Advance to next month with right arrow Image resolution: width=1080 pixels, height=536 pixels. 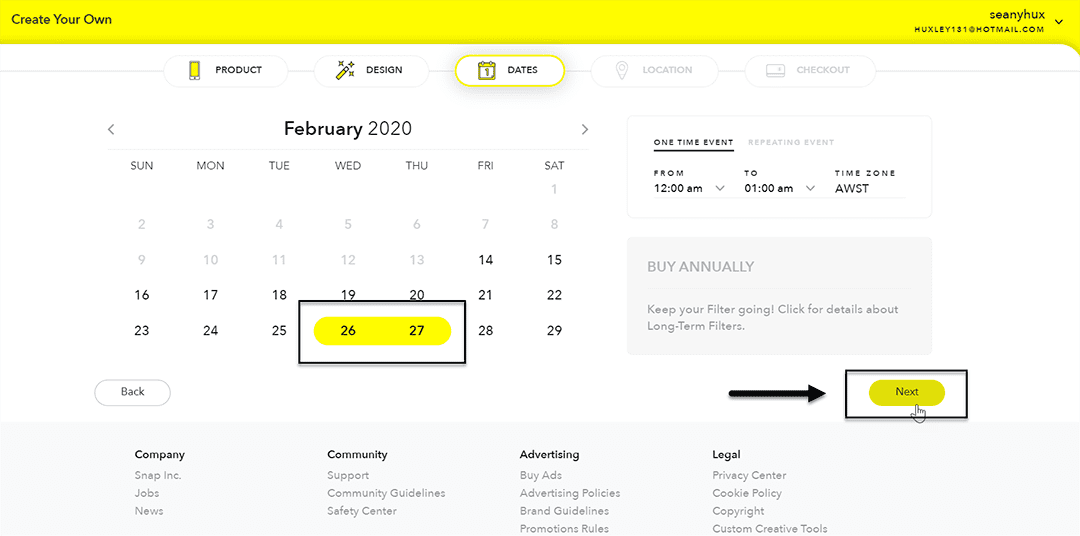point(585,129)
